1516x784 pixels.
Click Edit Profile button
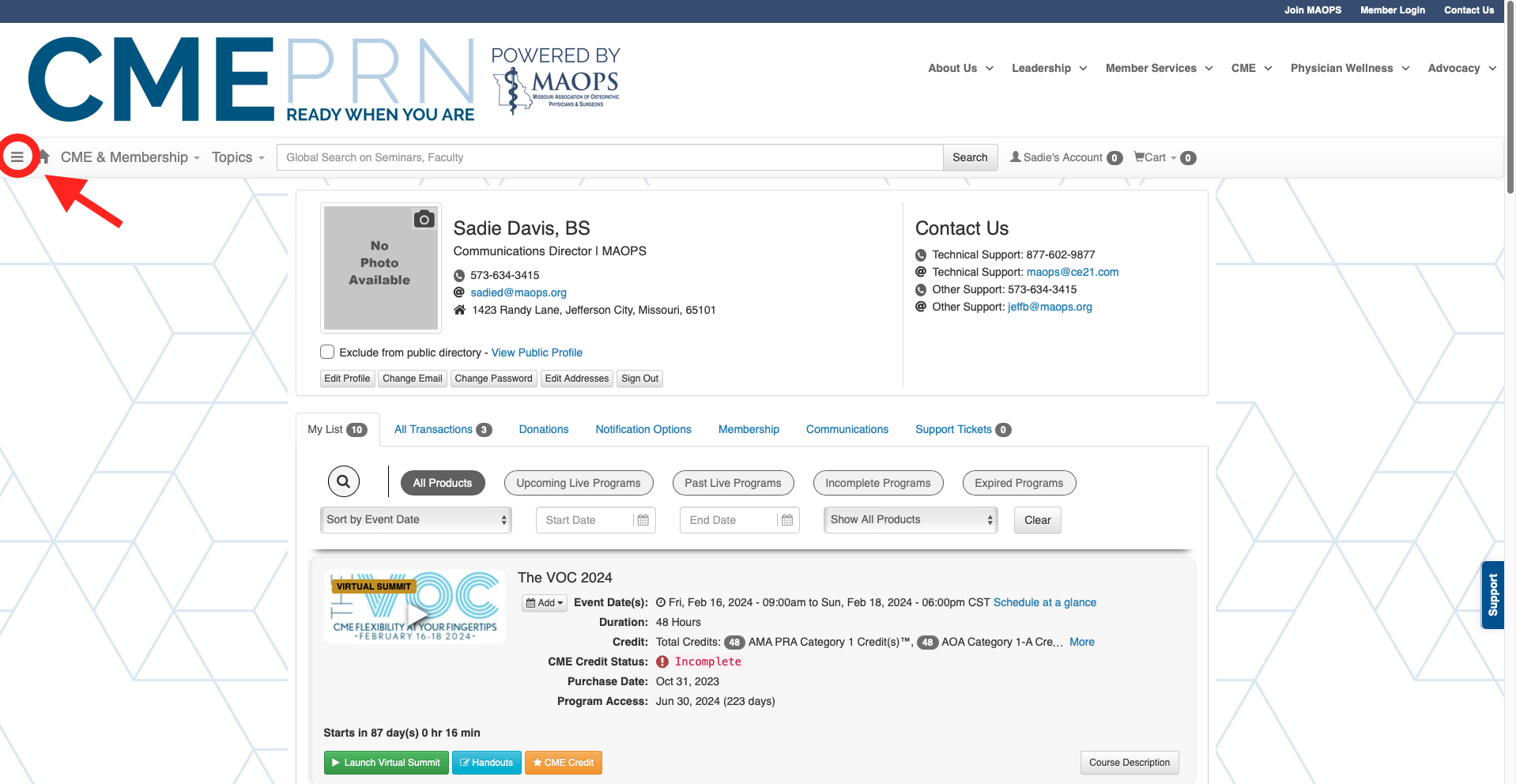point(347,379)
